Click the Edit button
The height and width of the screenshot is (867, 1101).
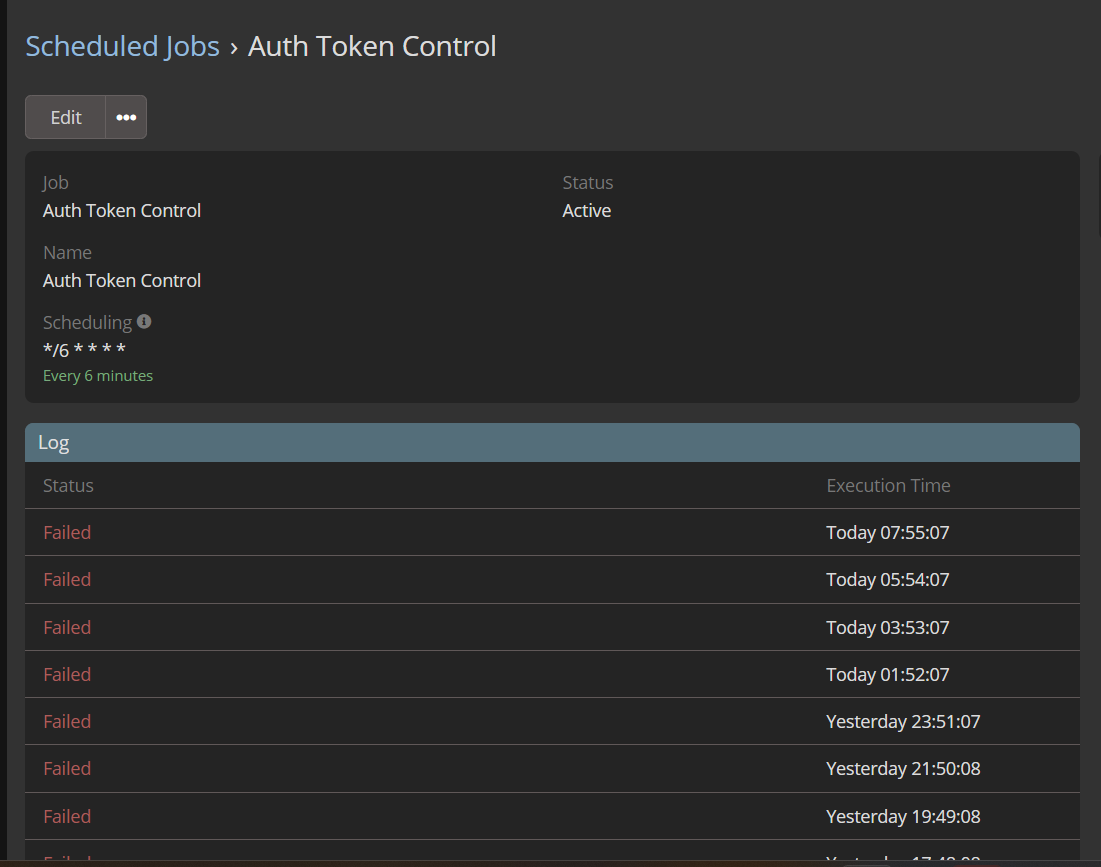coord(66,117)
